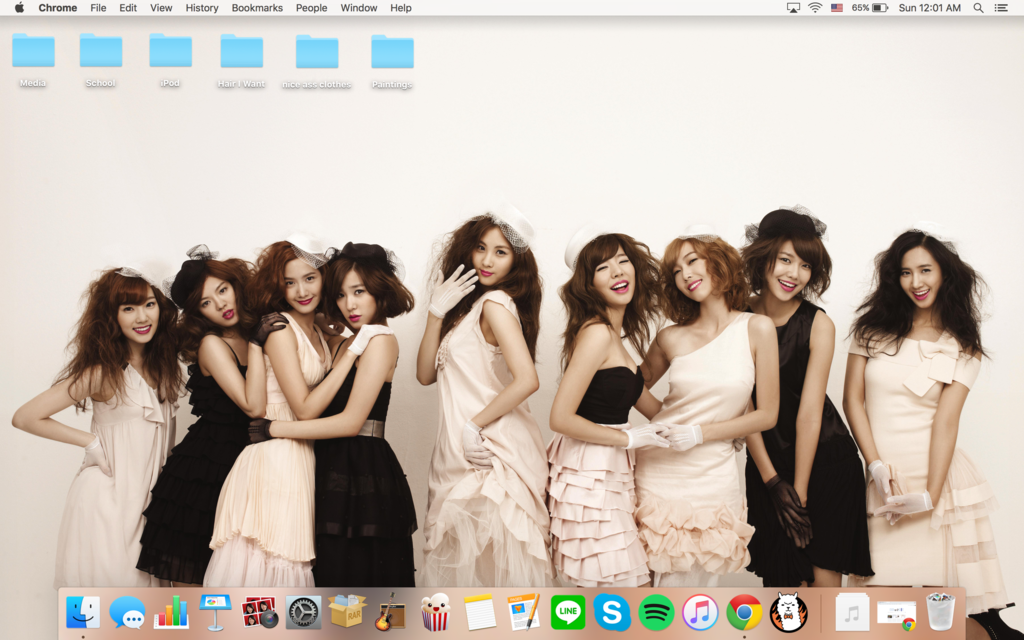Open the History menu
The width and height of the screenshot is (1024, 640).
coord(202,8)
